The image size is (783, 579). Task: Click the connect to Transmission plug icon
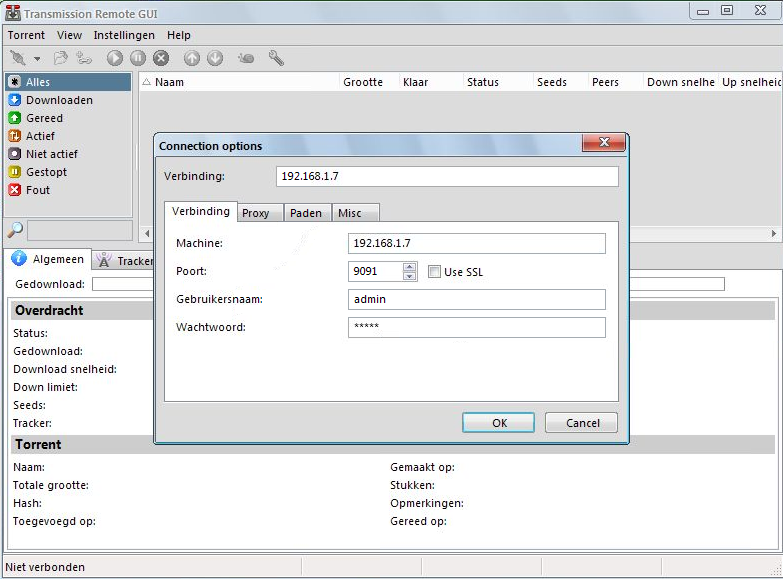[18, 58]
